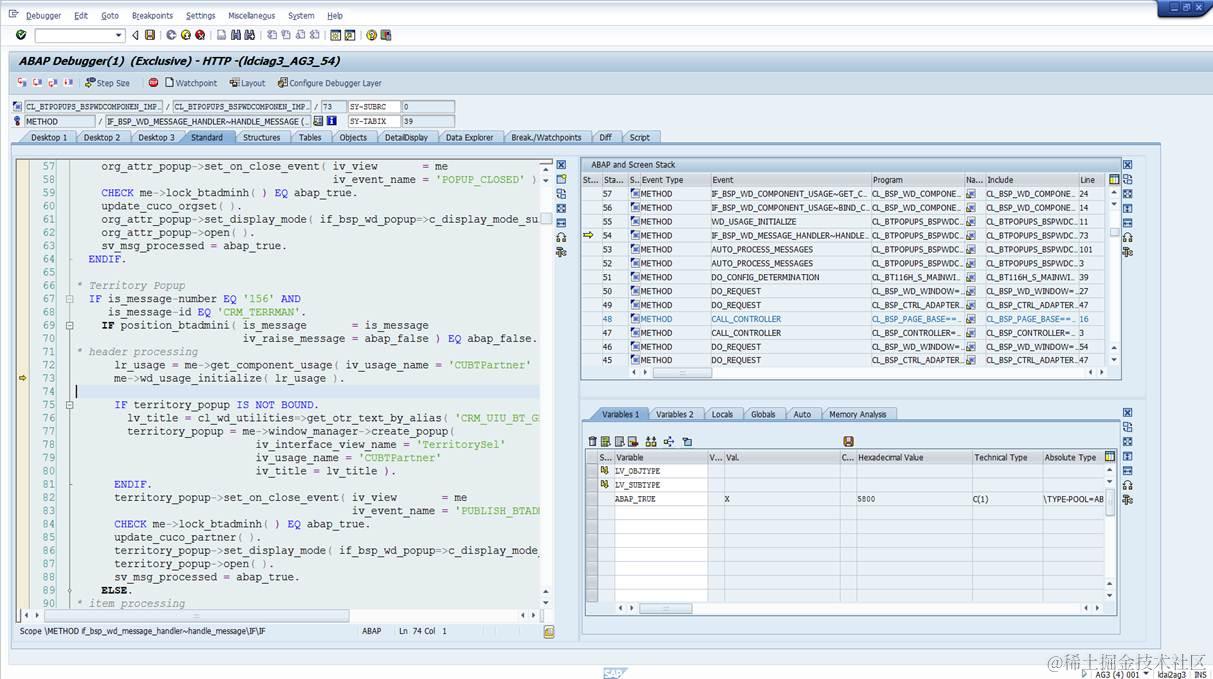The height and width of the screenshot is (679, 1213).
Task: Click the Configure Debugger Layer button
Action: (329, 83)
